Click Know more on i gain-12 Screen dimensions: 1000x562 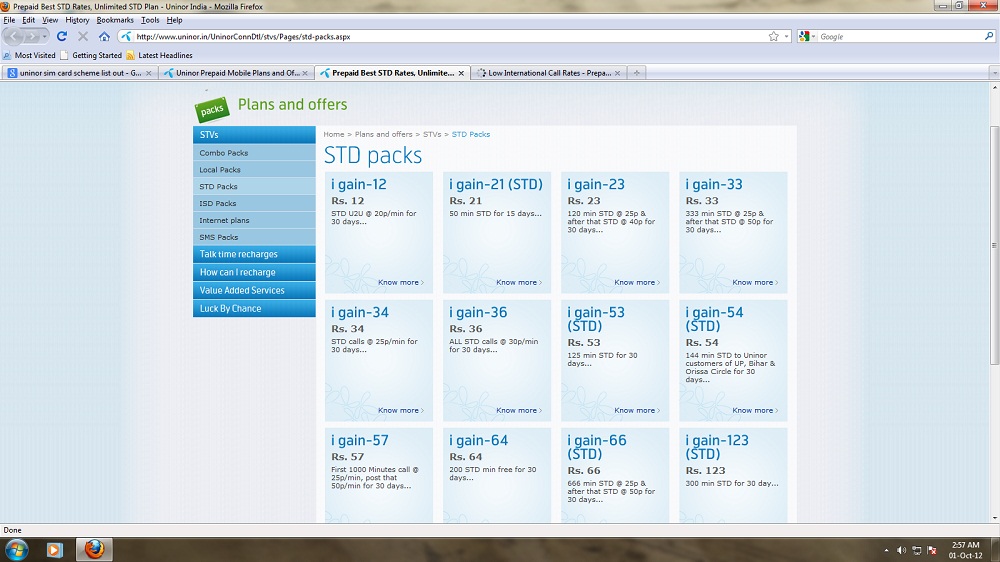401,282
